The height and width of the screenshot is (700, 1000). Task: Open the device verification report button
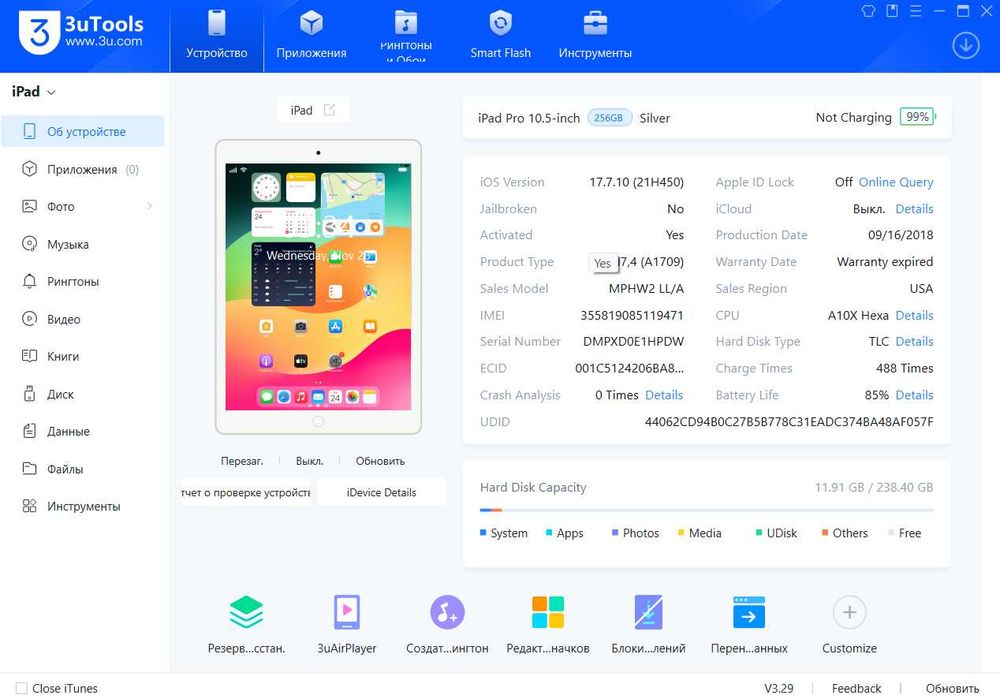(246, 492)
